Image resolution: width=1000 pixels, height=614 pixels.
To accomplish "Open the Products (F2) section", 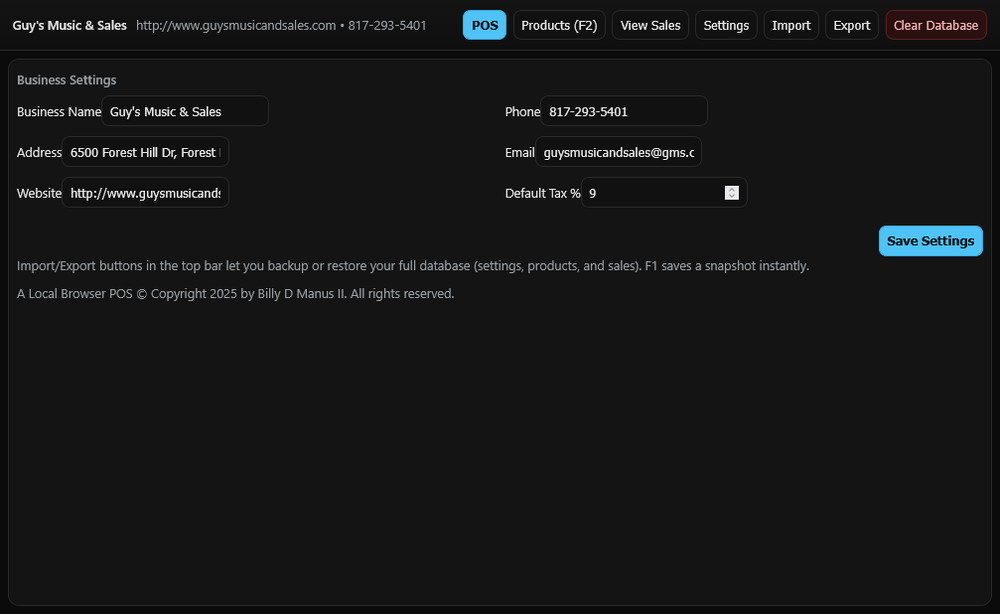I will [558, 24].
